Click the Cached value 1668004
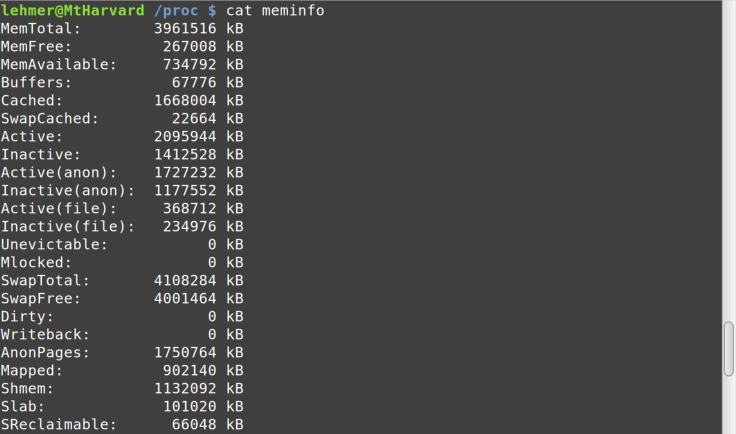The width and height of the screenshot is (736, 434). click(x=185, y=100)
